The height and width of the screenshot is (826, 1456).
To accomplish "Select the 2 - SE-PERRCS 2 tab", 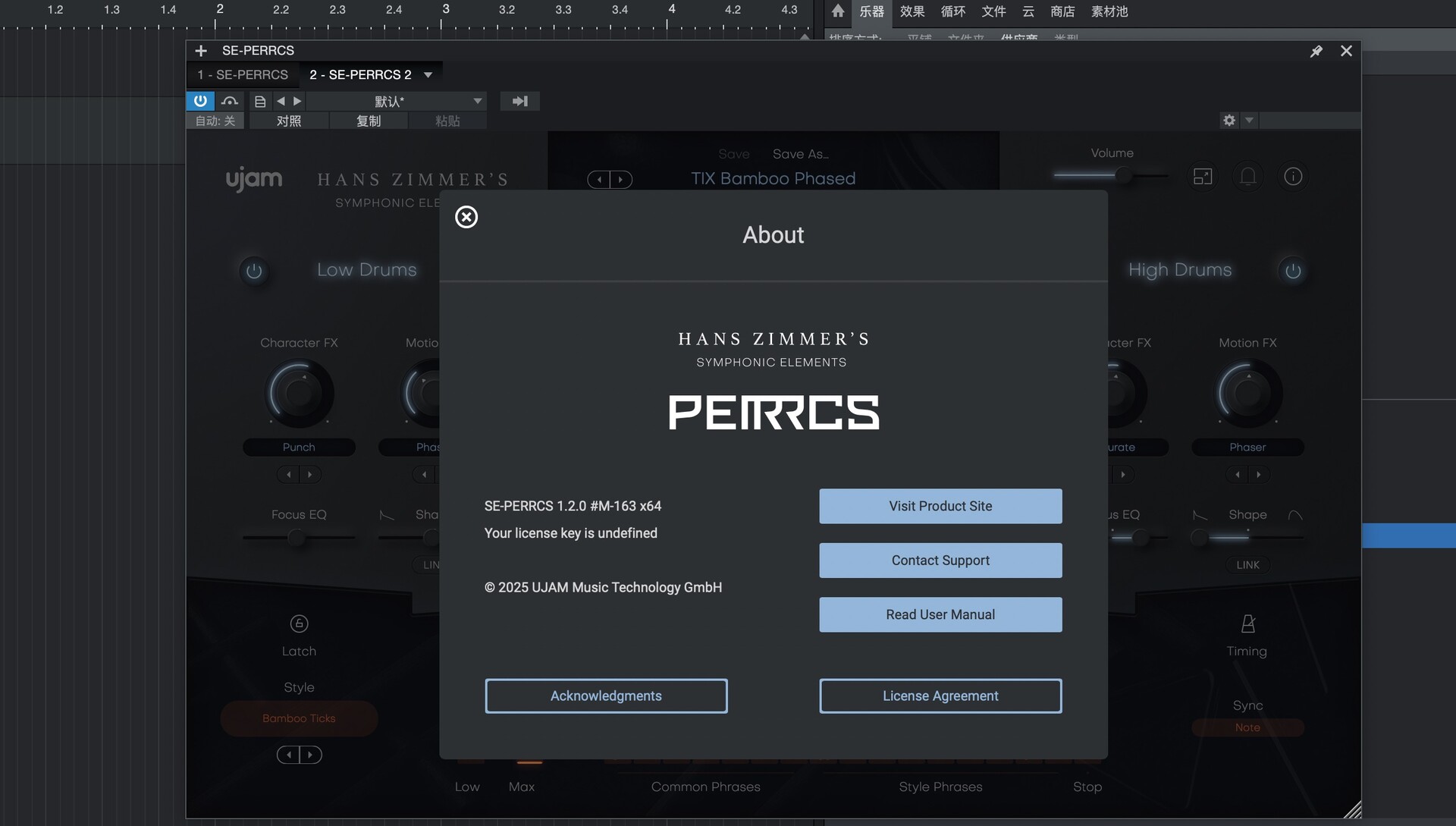I will click(360, 74).
